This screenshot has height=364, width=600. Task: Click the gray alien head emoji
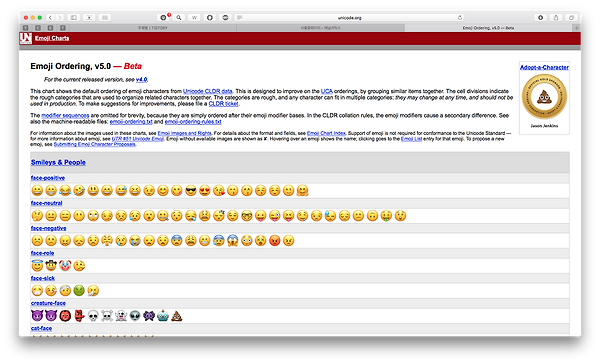click(135, 316)
